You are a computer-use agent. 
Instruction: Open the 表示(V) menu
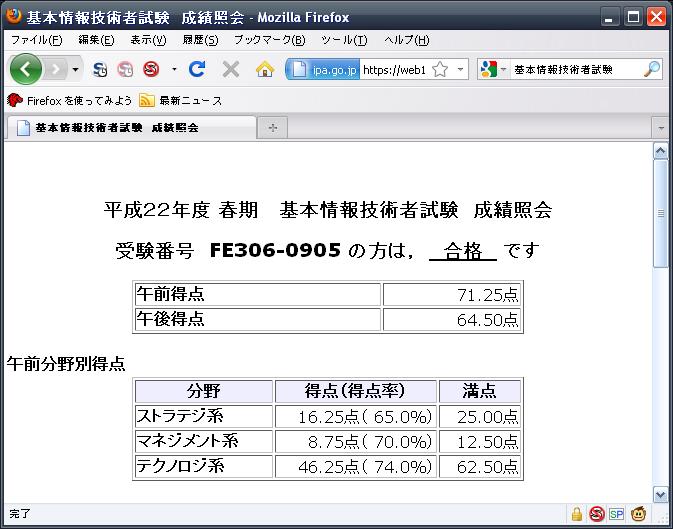(x=148, y=40)
